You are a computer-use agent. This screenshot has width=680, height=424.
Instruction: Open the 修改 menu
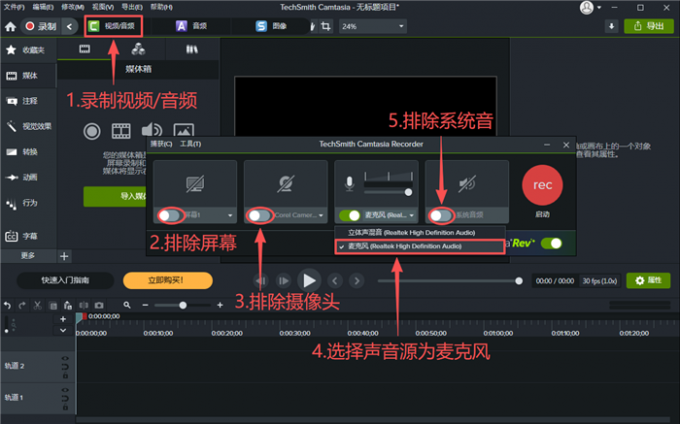[x=72, y=7]
